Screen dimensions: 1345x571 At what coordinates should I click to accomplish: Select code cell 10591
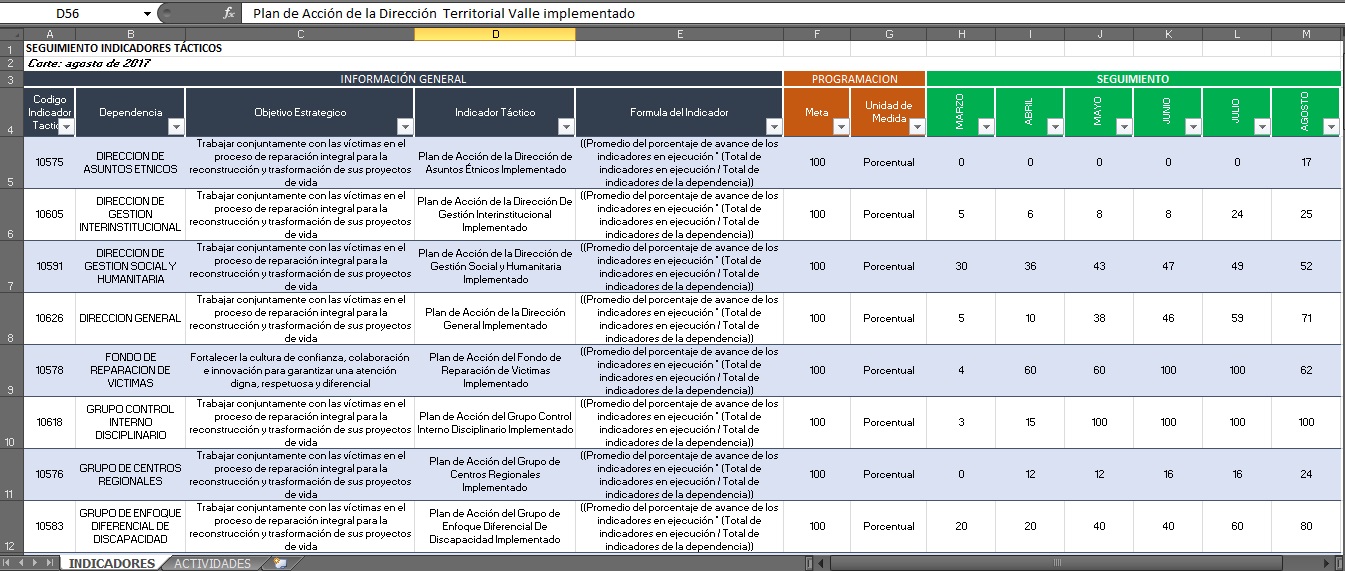[49, 266]
